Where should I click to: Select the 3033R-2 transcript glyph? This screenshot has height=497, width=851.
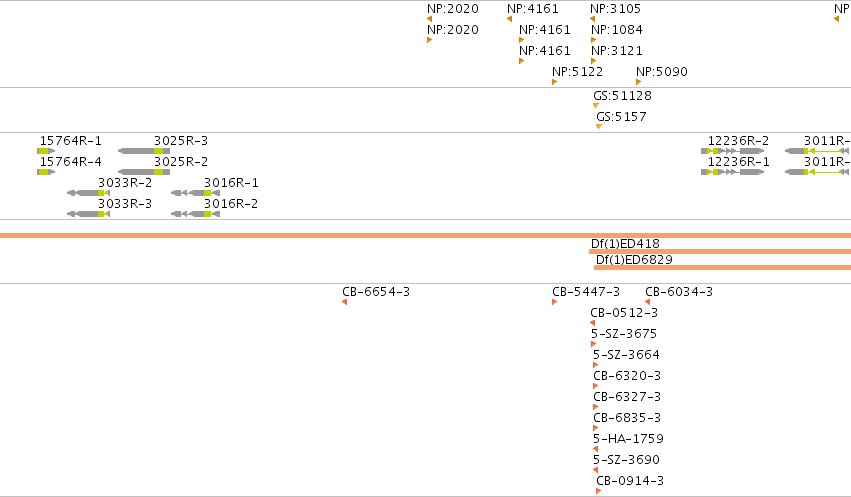point(88,193)
